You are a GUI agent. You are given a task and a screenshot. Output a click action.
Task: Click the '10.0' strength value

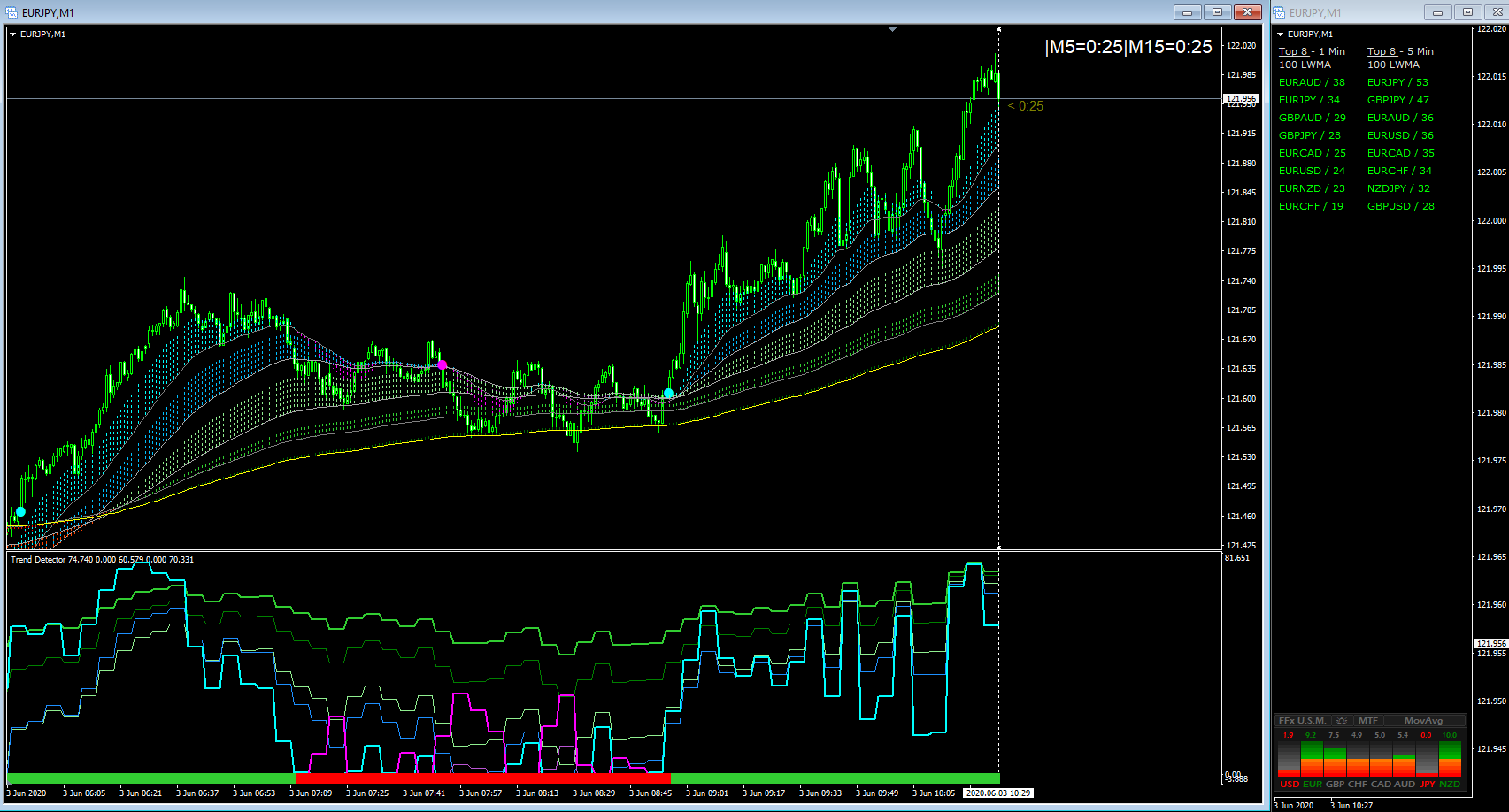1449,735
